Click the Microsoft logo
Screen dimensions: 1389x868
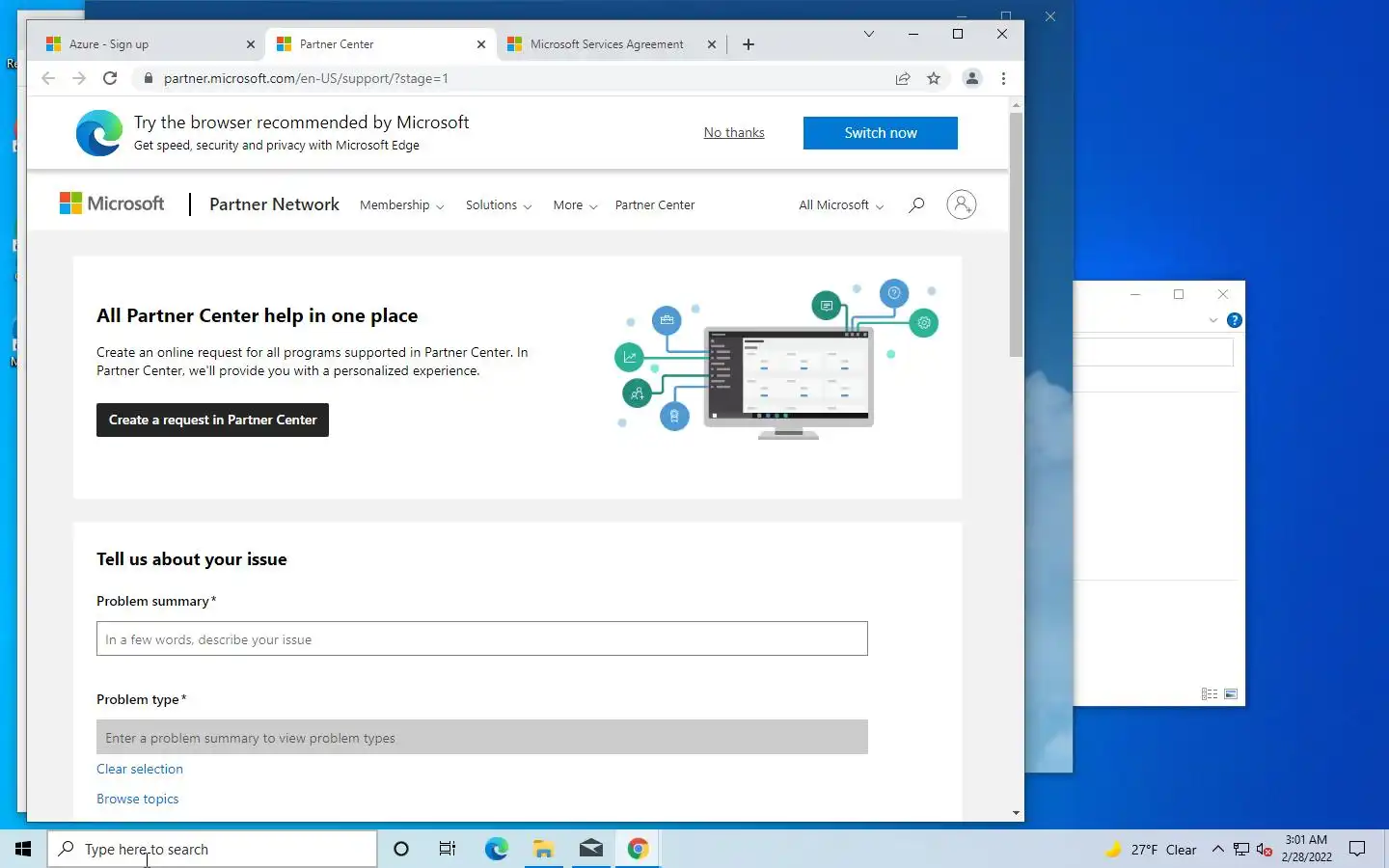pyautogui.click(x=112, y=203)
